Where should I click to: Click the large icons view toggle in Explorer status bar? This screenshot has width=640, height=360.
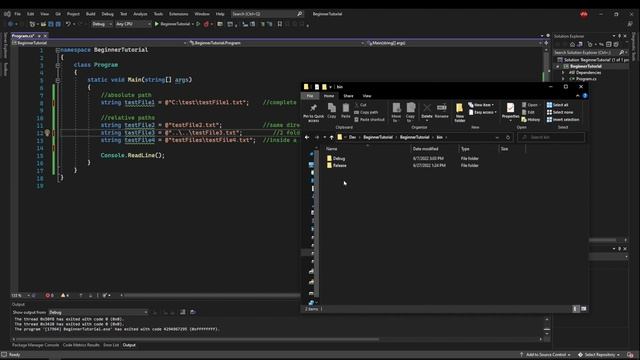coord(584,309)
